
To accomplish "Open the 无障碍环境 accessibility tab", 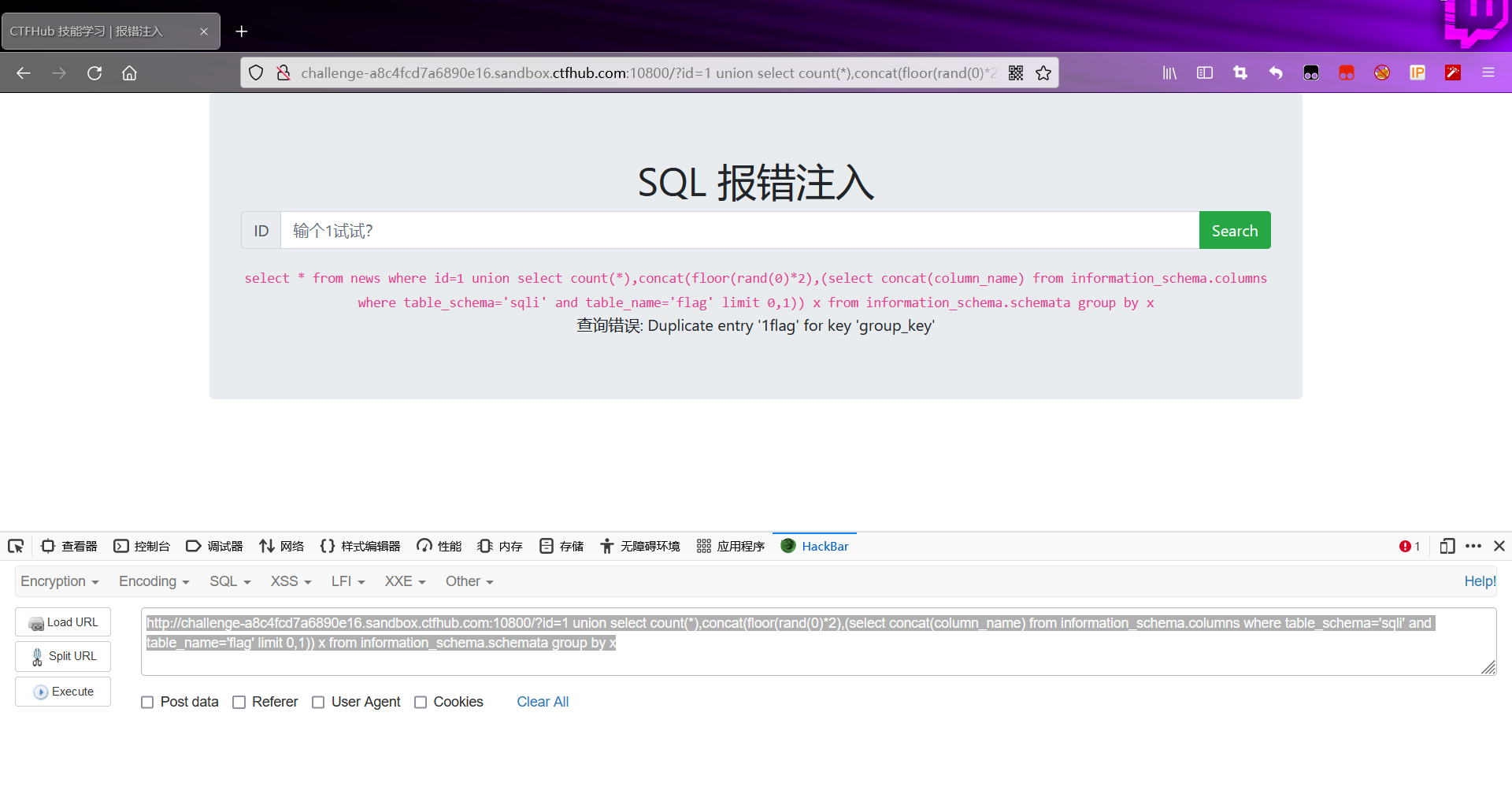I will tap(640, 546).
